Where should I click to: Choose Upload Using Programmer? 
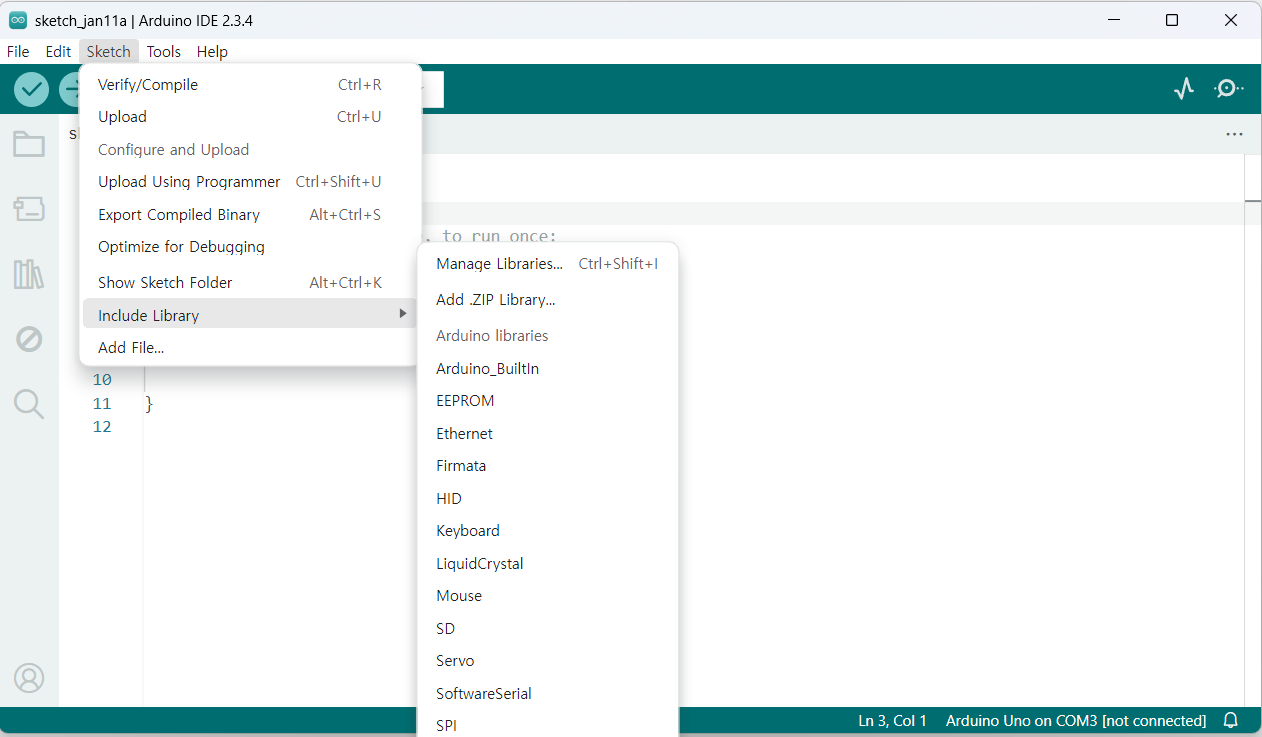coord(249,182)
